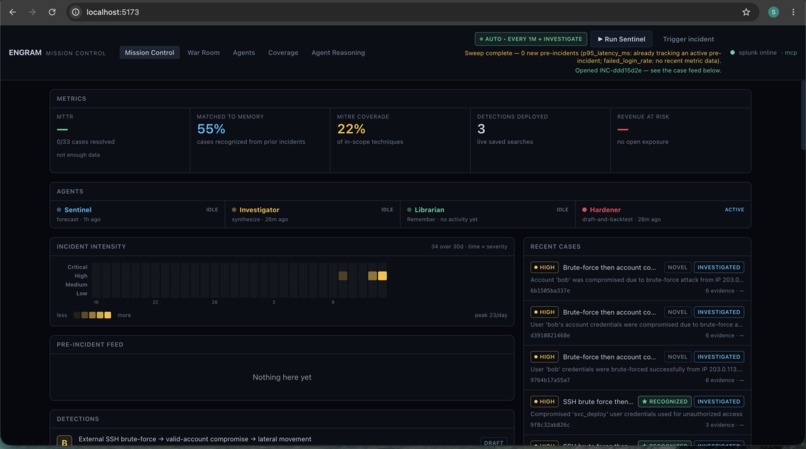
Task: Open the Chrome profile avatar
Action: 773,12
